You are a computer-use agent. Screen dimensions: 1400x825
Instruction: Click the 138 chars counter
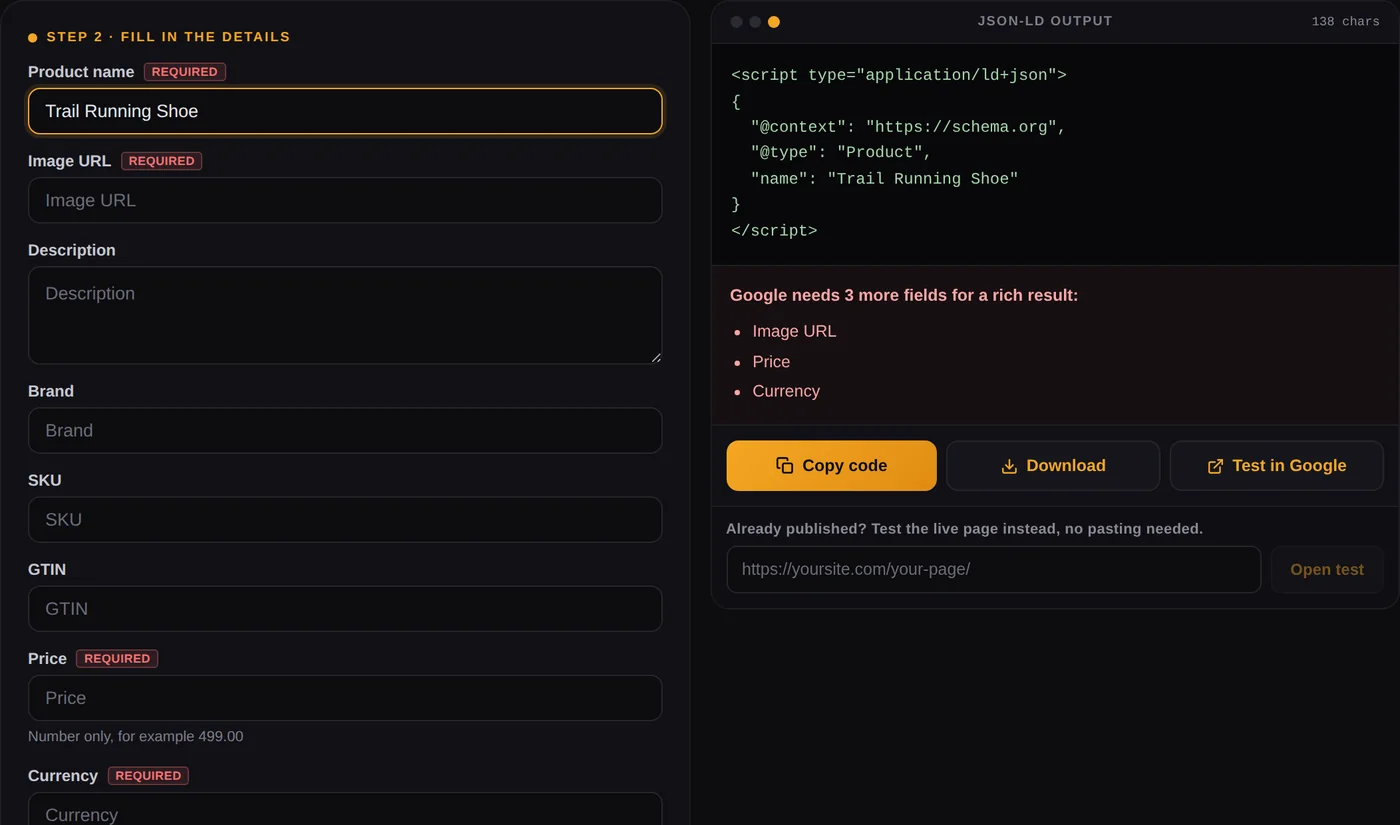point(1346,22)
